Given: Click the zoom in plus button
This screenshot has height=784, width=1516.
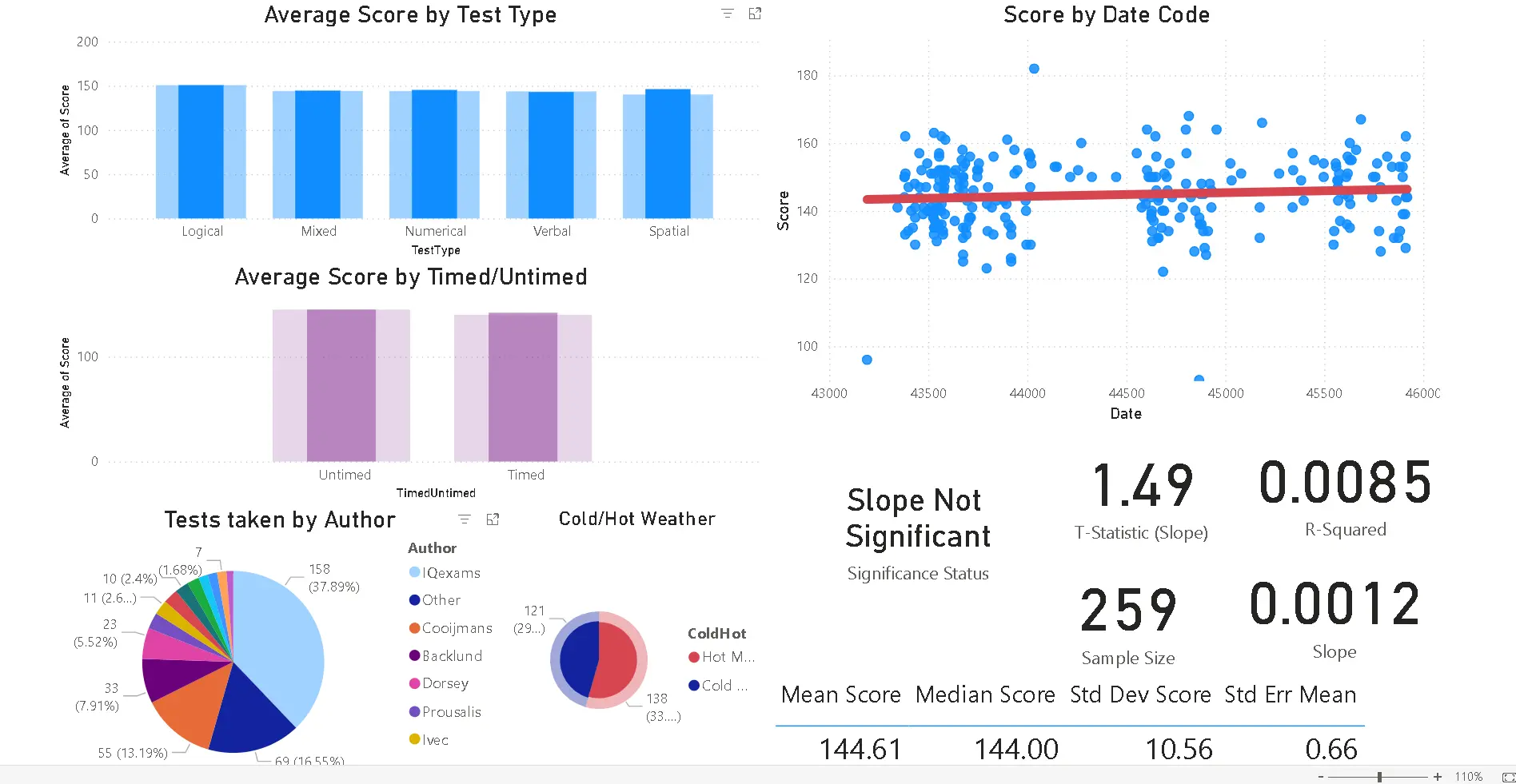Looking at the screenshot, I should [1438, 776].
